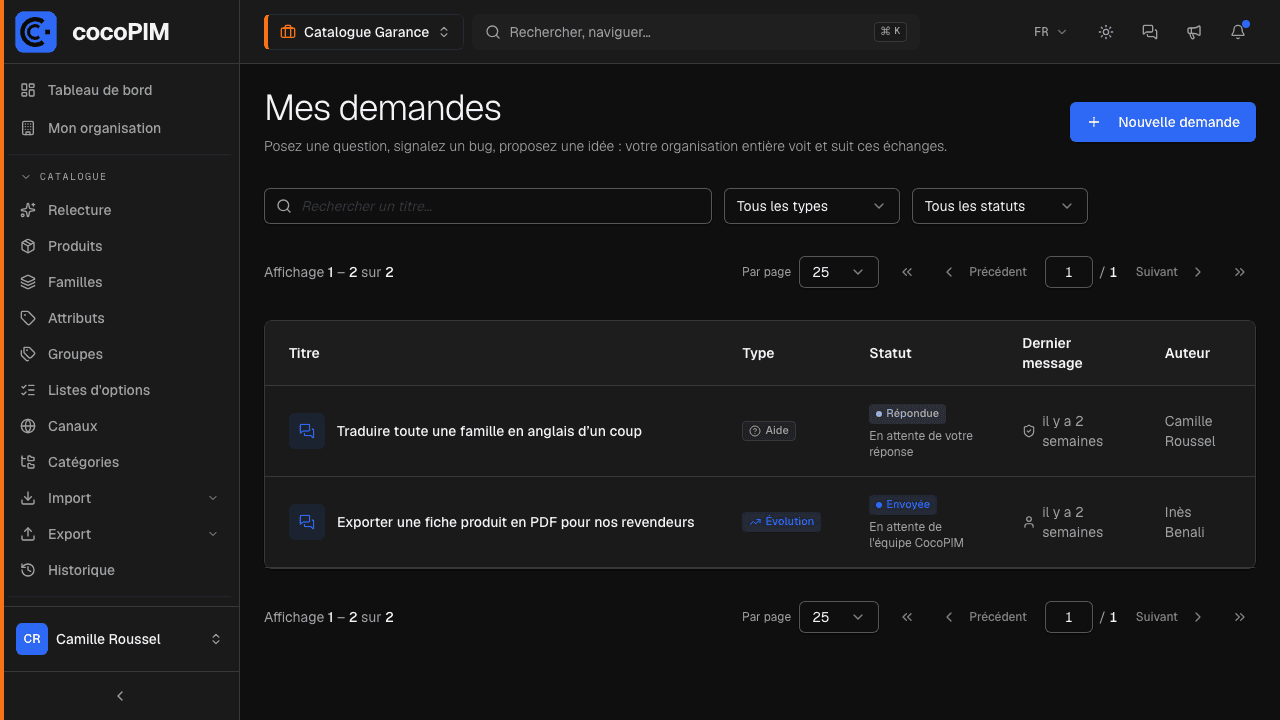1280x720 pixels.
Task: Open Canaux in the sidebar
Action: pyautogui.click(x=120, y=426)
